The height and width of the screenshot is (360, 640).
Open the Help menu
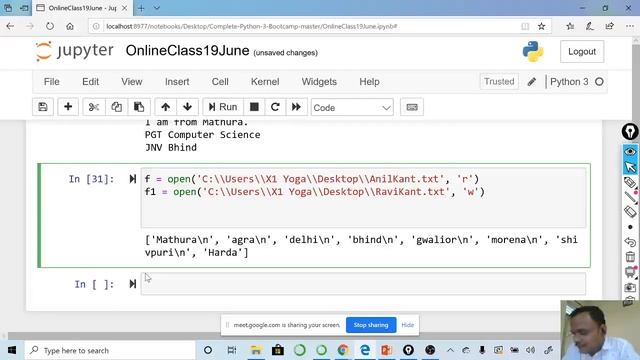point(369,82)
